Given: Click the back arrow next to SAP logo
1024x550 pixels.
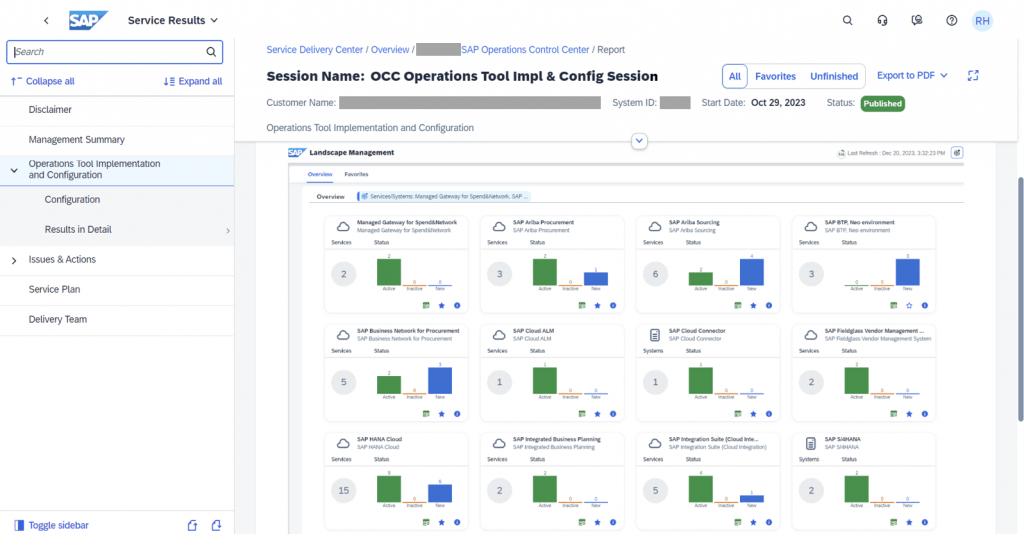Looking at the screenshot, I should click(x=46, y=20).
